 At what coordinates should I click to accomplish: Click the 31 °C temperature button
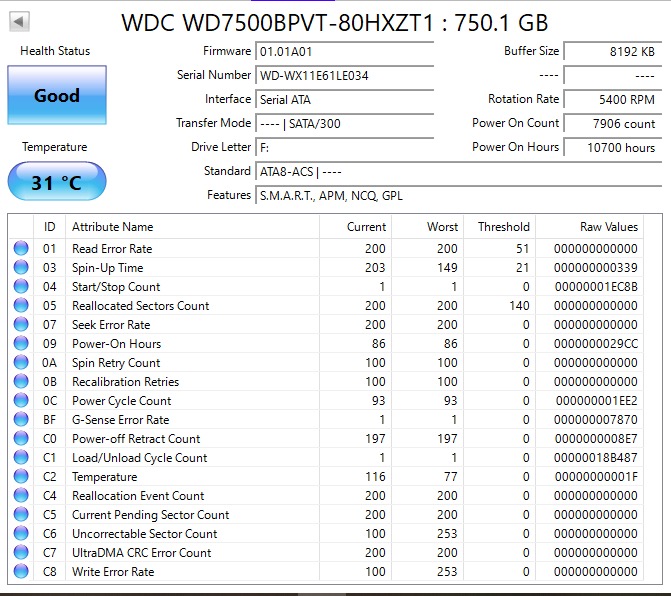[57, 182]
